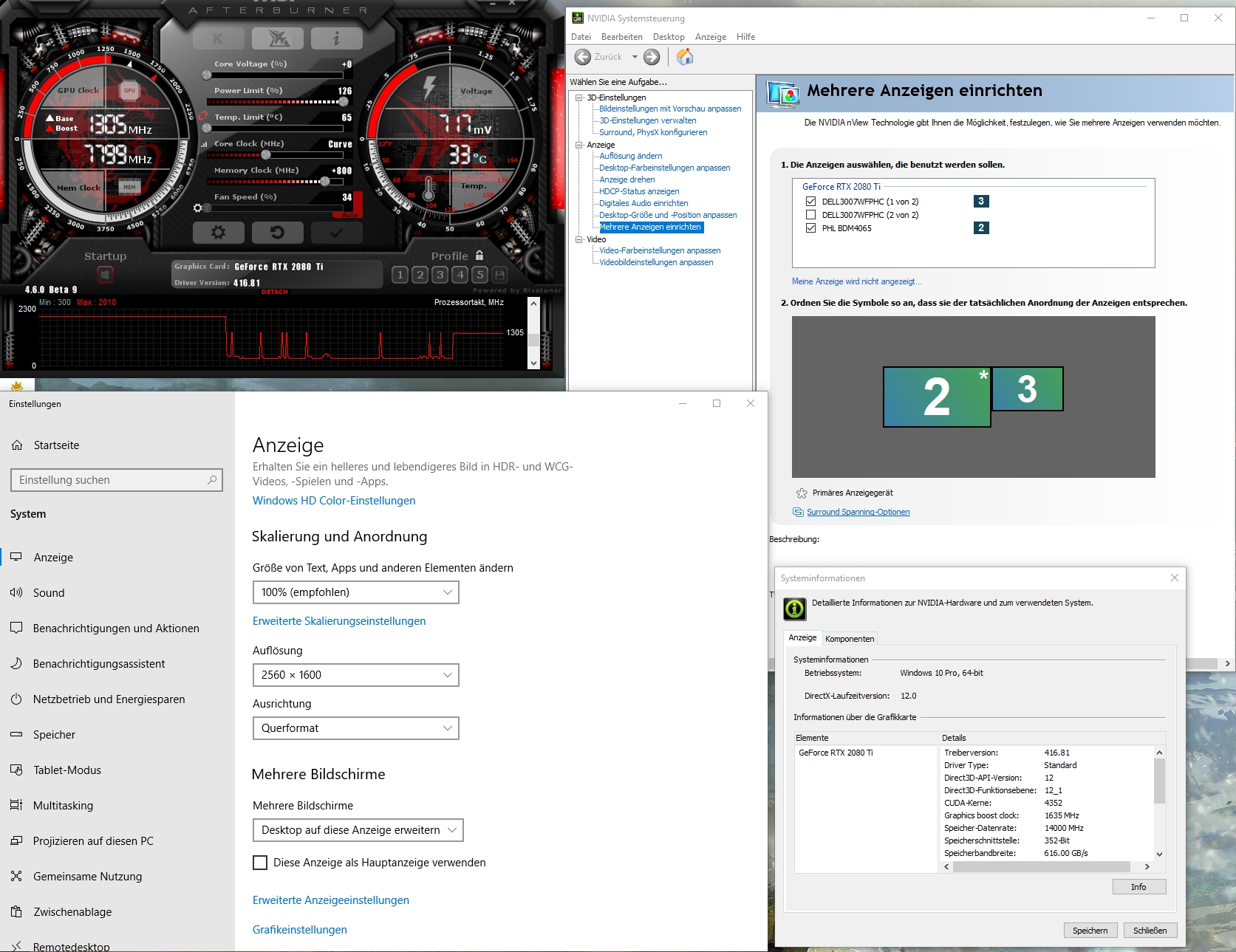Uncheck DELL3007WFPHC (1 von 2) display
Screen dimensions: 1236x952
tap(810, 202)
